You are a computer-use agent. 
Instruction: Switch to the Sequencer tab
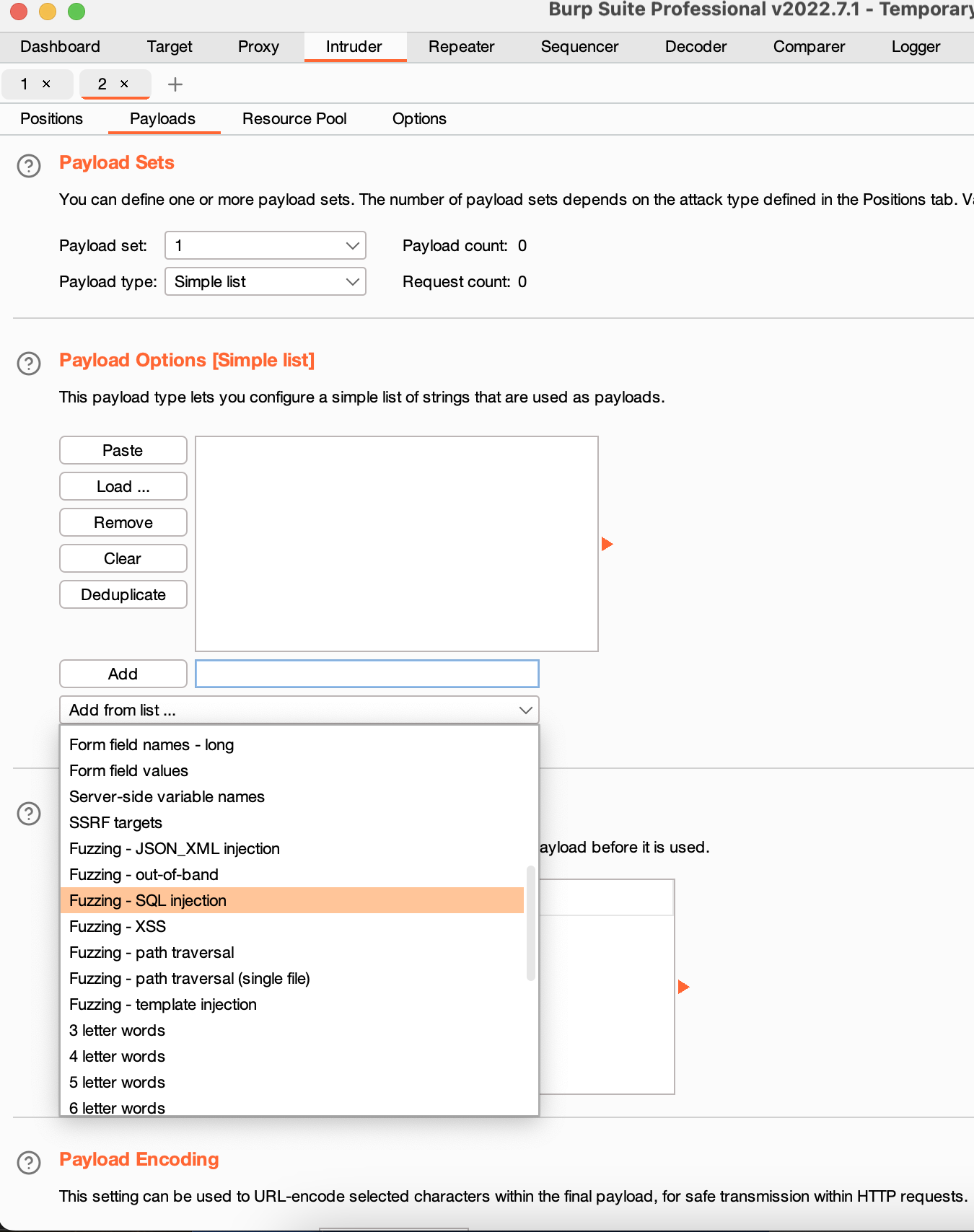click(580, 47)
